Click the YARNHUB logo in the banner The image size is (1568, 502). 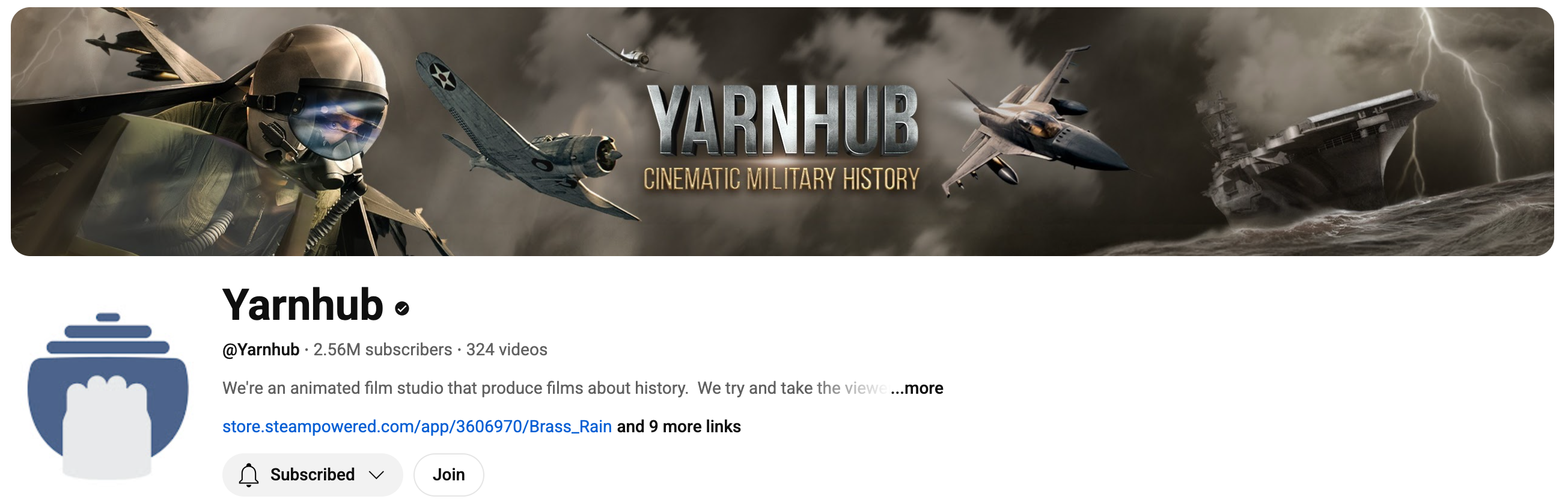click(x=782, y=120)
